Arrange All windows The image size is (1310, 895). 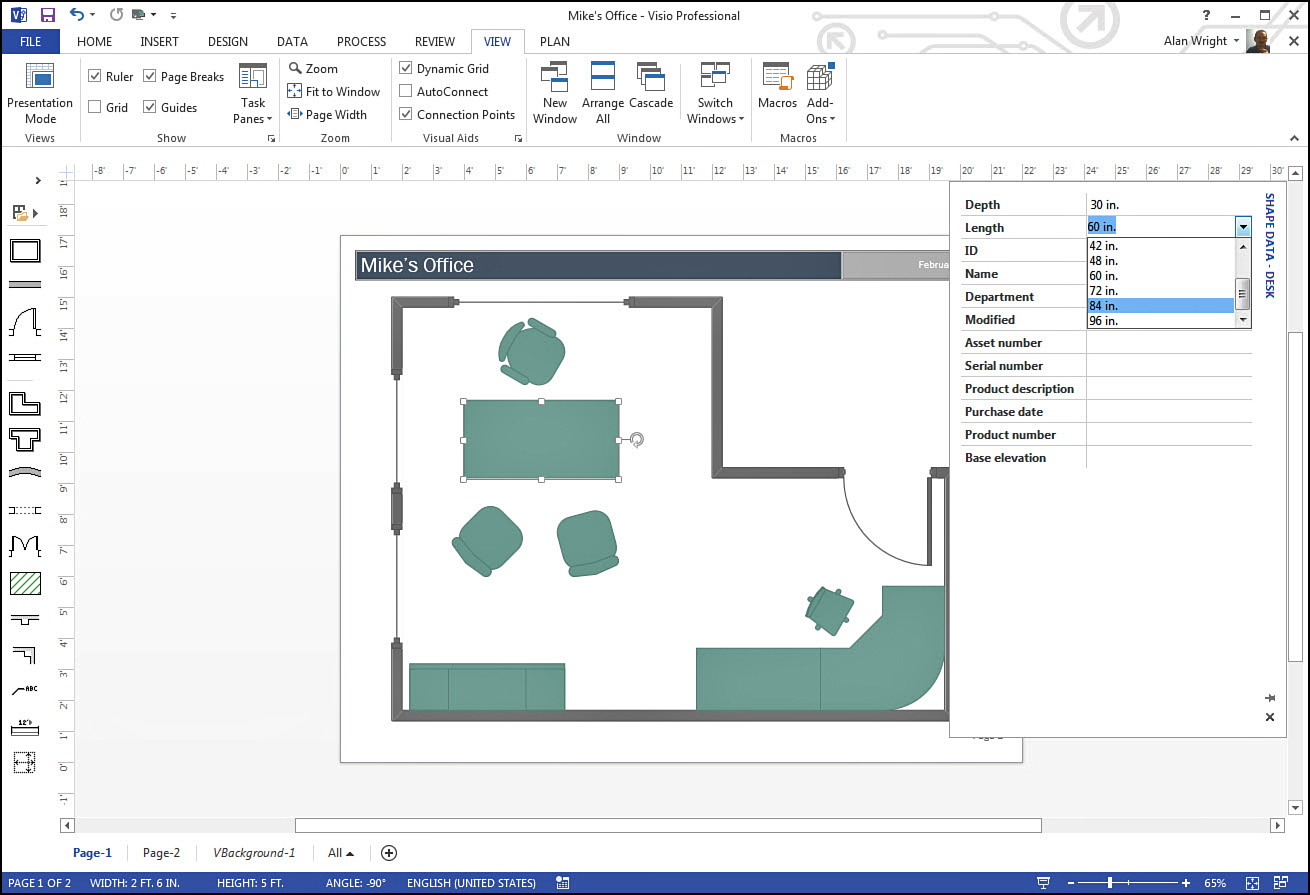pyautogui.click(x=603, y=93)
